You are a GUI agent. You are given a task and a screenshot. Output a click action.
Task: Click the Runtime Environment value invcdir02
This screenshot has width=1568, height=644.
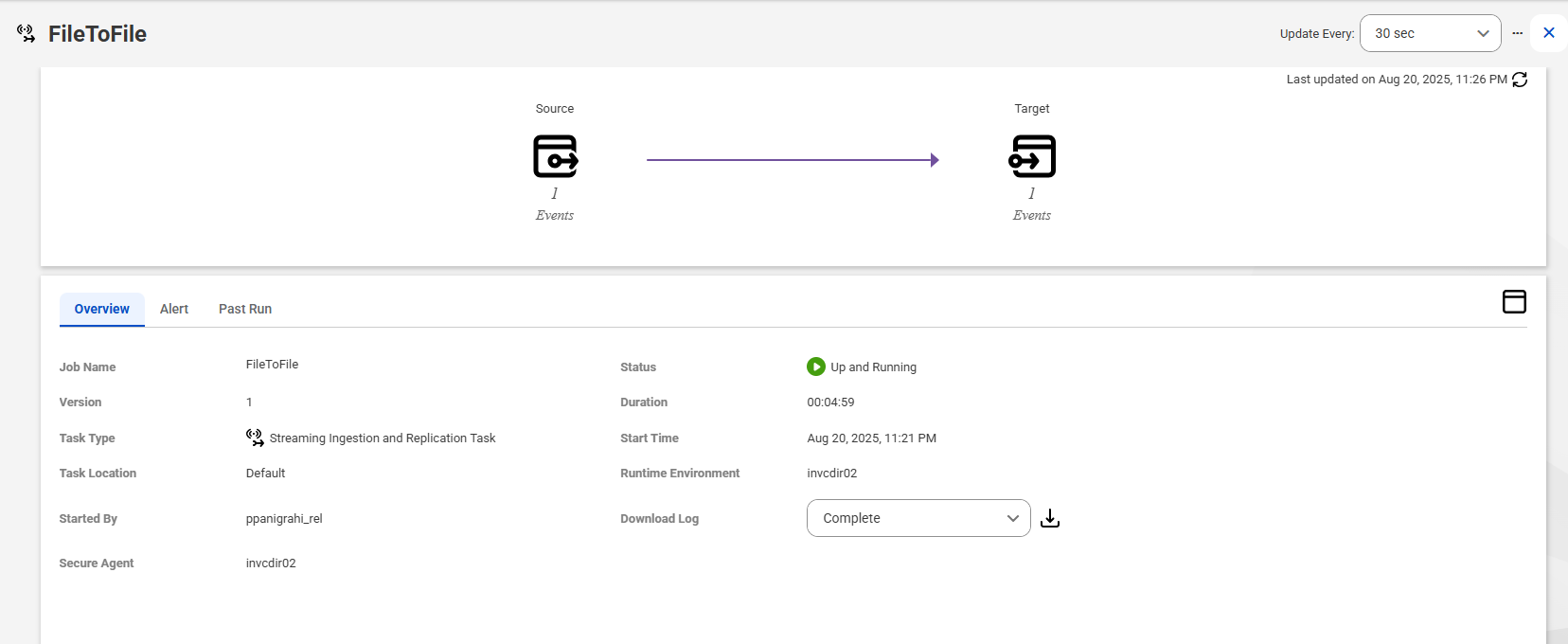tap(831, 474)
